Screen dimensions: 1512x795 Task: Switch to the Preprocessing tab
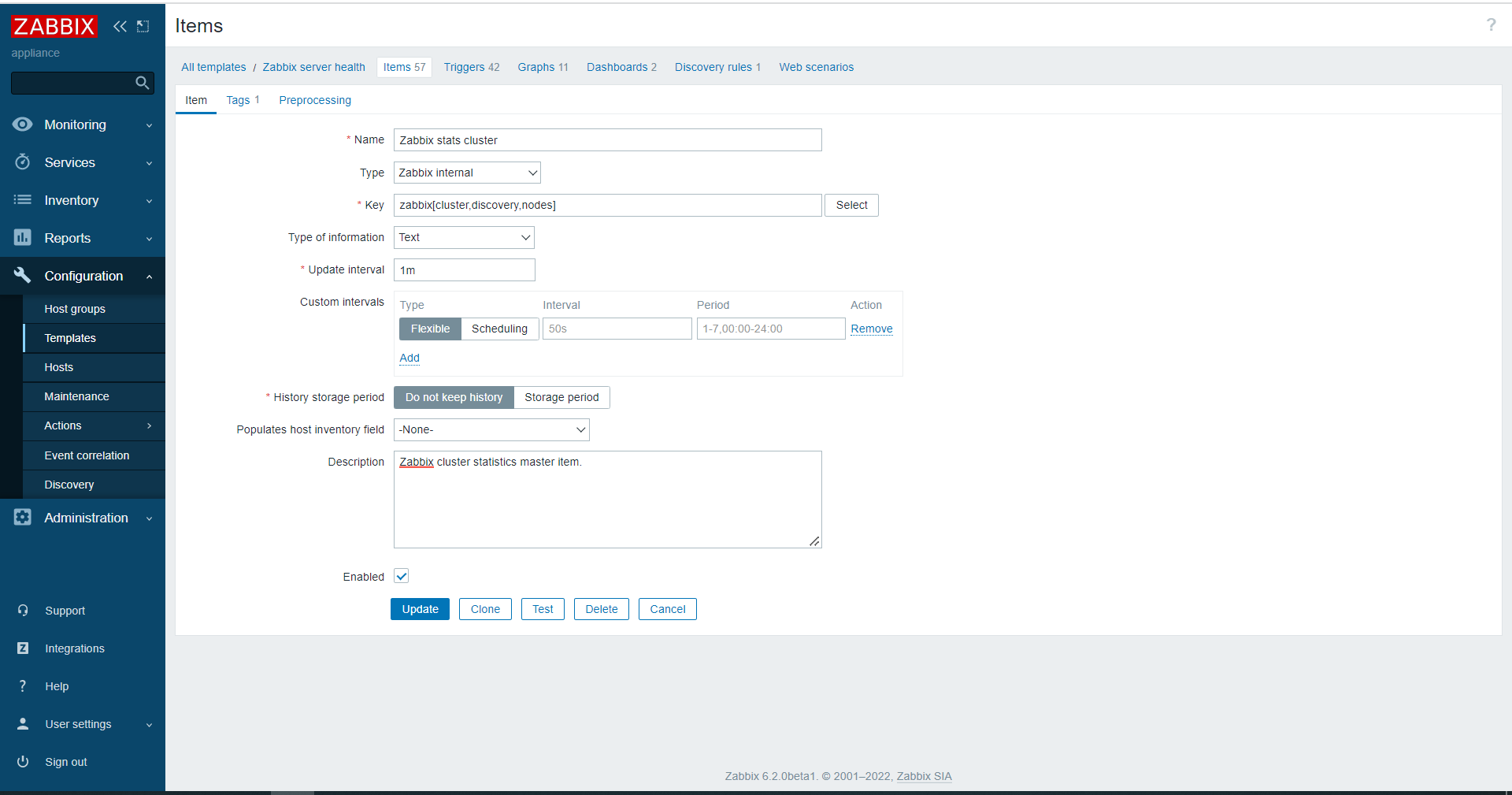click(x=315, y=100)
